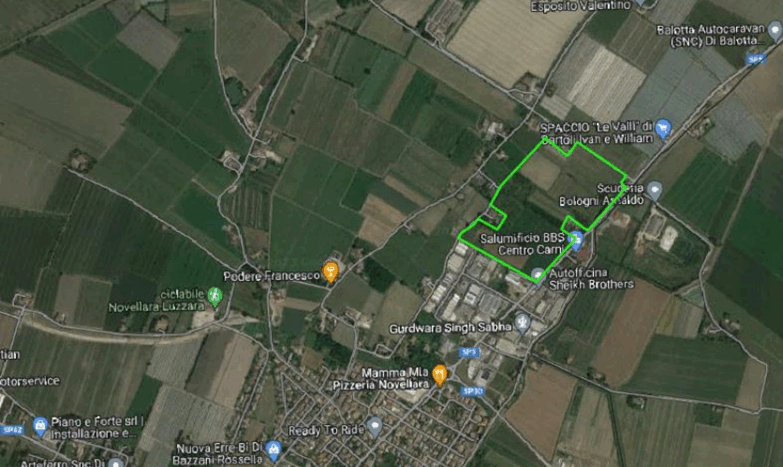Select the Piano e Forte srl pin
This screenshot has height=467, width=783.
pyautogui.click(x=40, y=426)
